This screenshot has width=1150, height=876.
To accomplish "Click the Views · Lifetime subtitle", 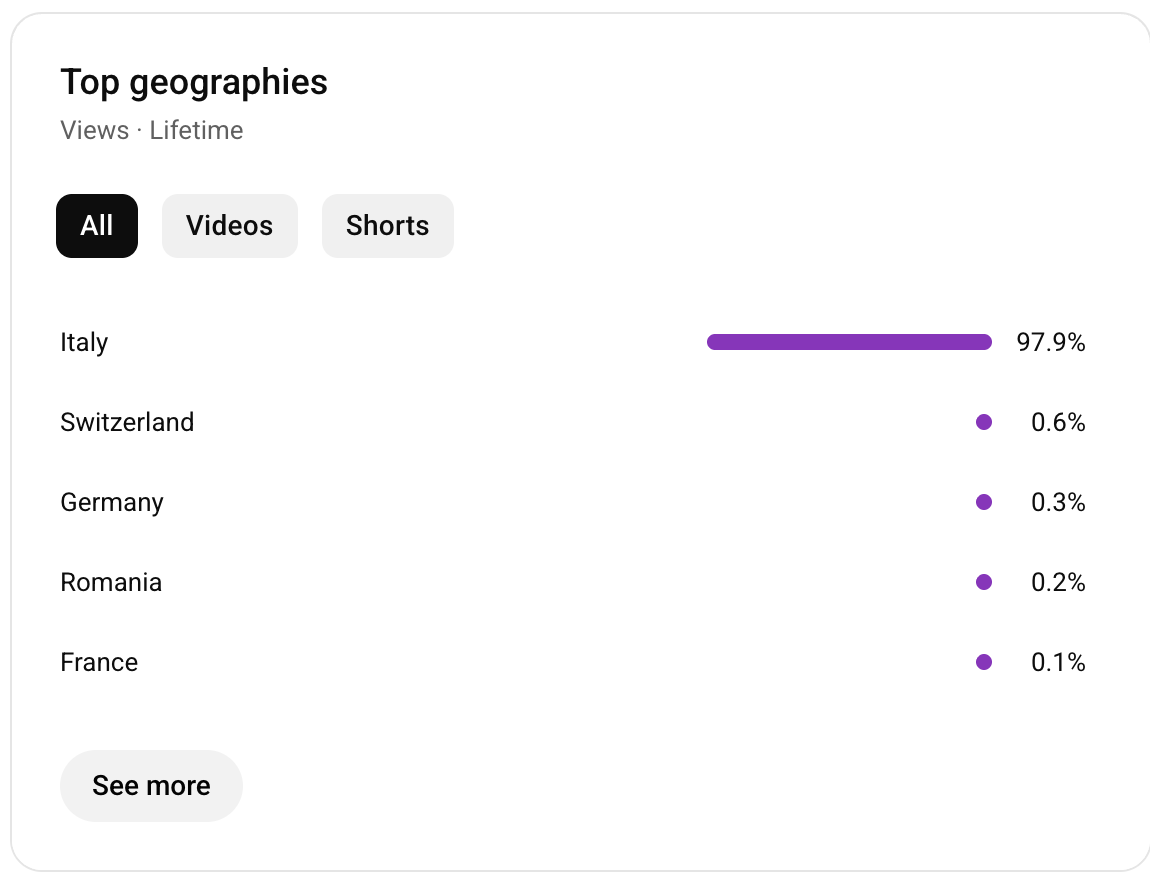I will (152, 130).
